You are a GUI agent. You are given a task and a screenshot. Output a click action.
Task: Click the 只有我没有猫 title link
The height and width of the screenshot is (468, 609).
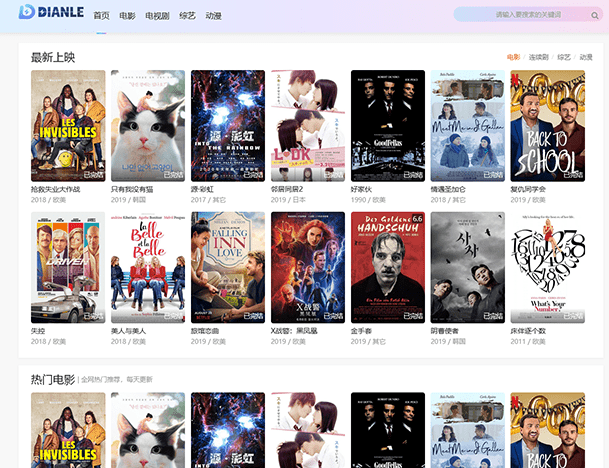coord(132,189)
